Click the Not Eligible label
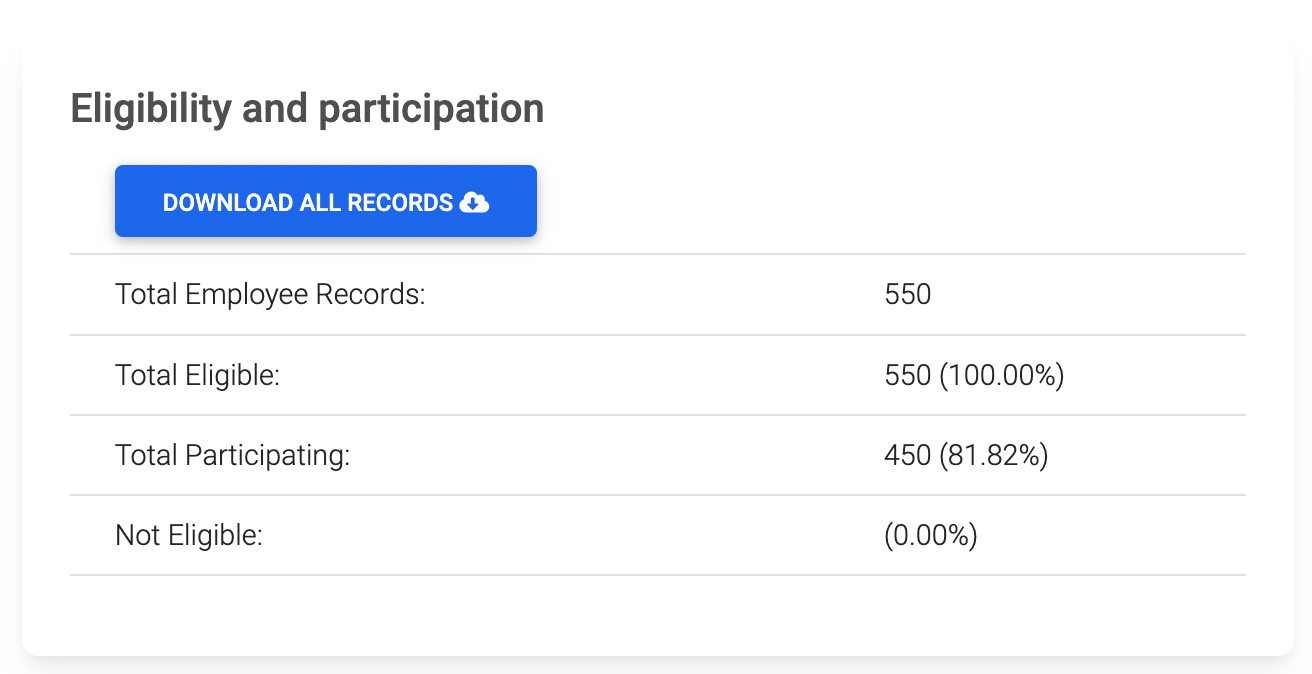 [x=189, y=536]
